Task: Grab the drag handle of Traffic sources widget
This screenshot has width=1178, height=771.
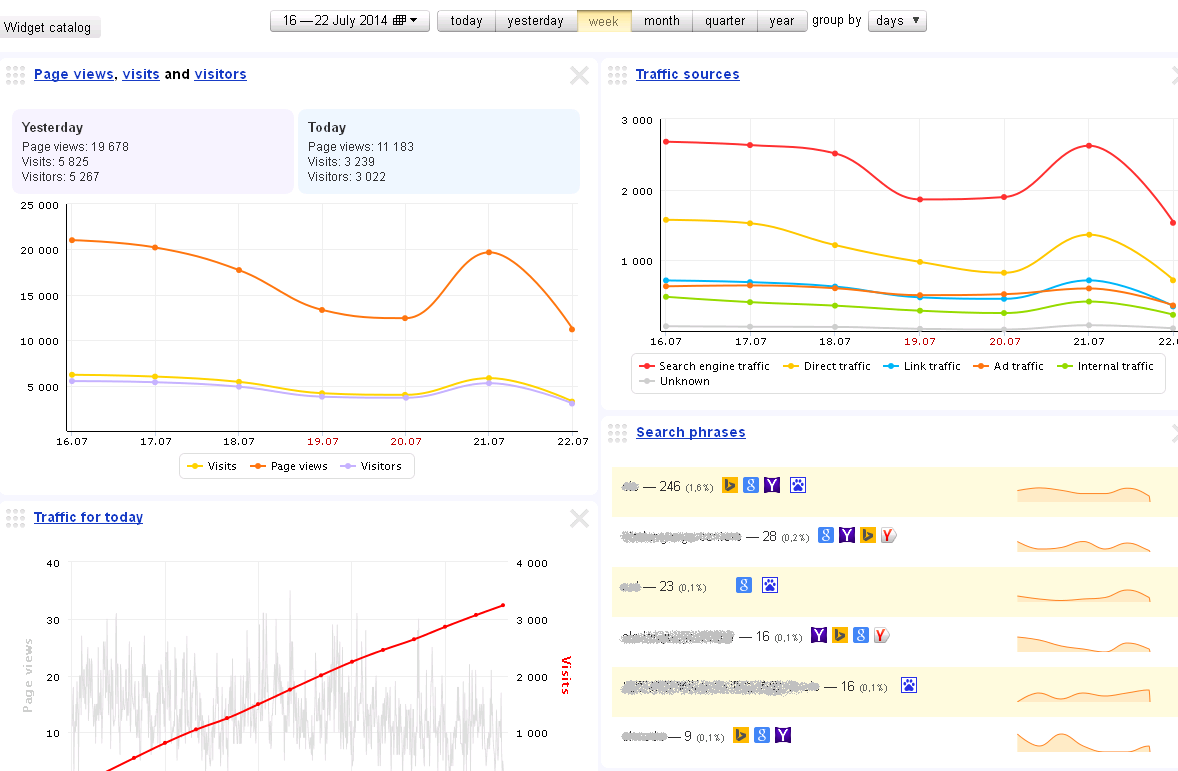Action: [x=617, y=75]
